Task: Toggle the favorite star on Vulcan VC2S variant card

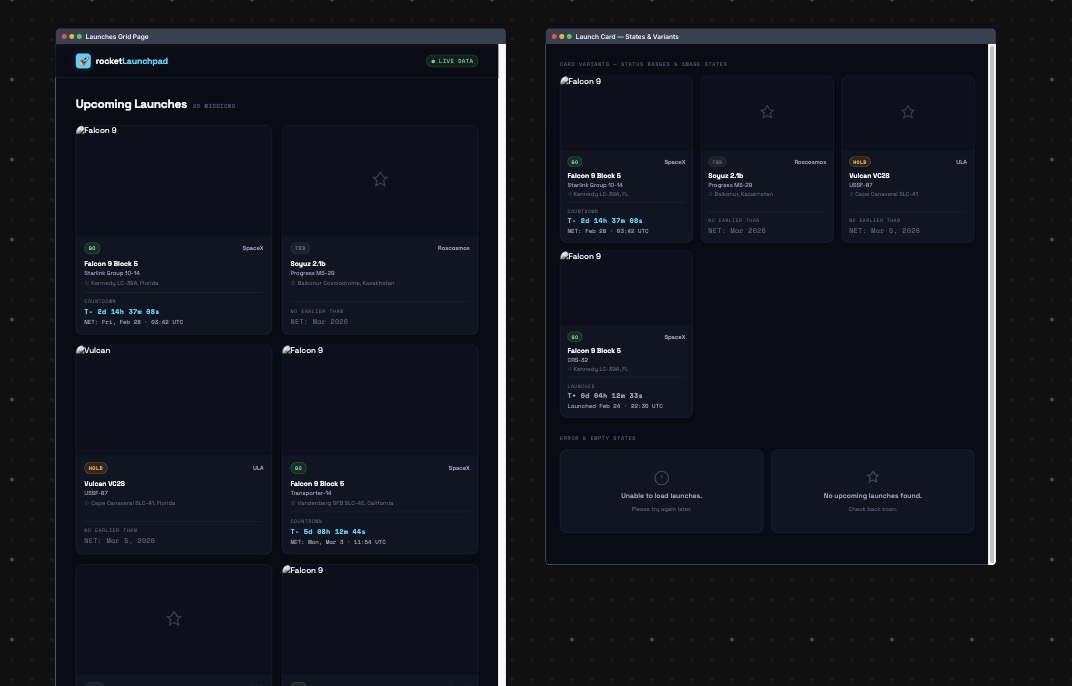Action: (x=907, y=112)
